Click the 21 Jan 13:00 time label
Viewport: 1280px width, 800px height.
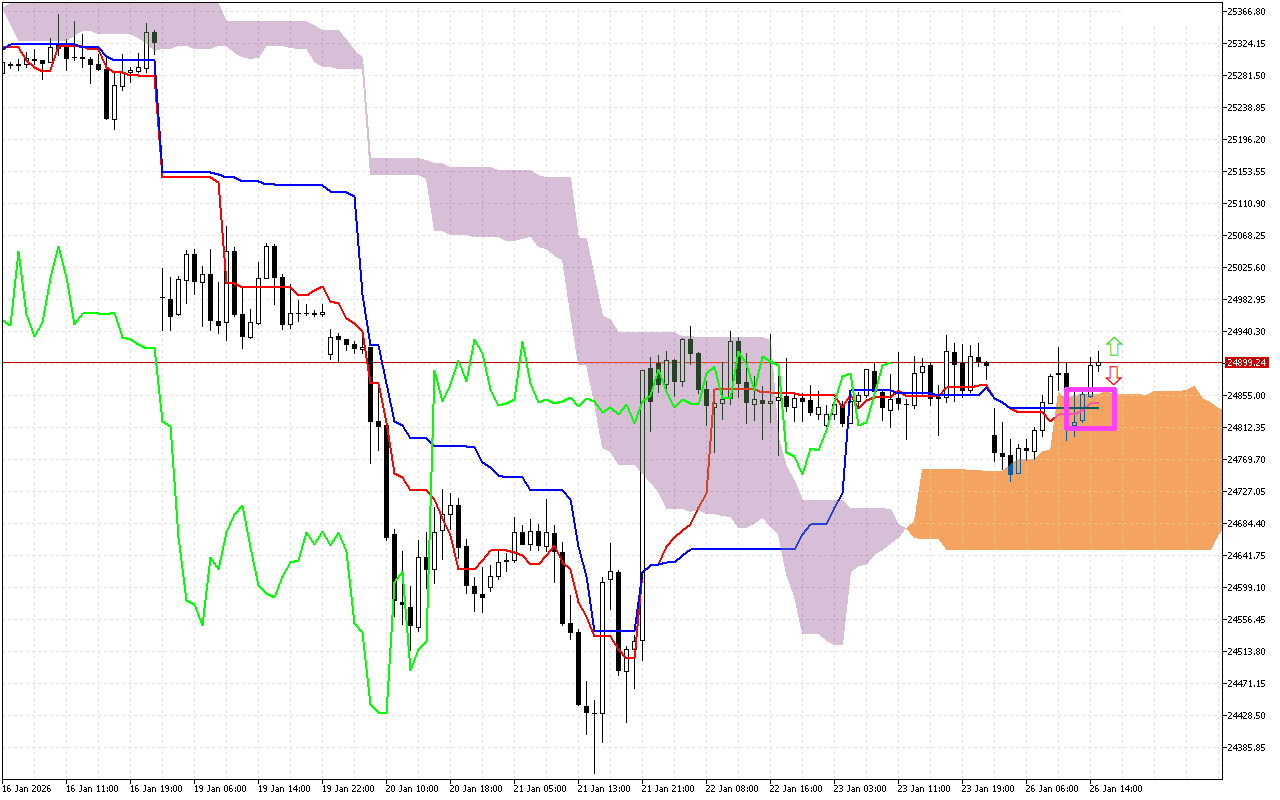coord(604,788)
